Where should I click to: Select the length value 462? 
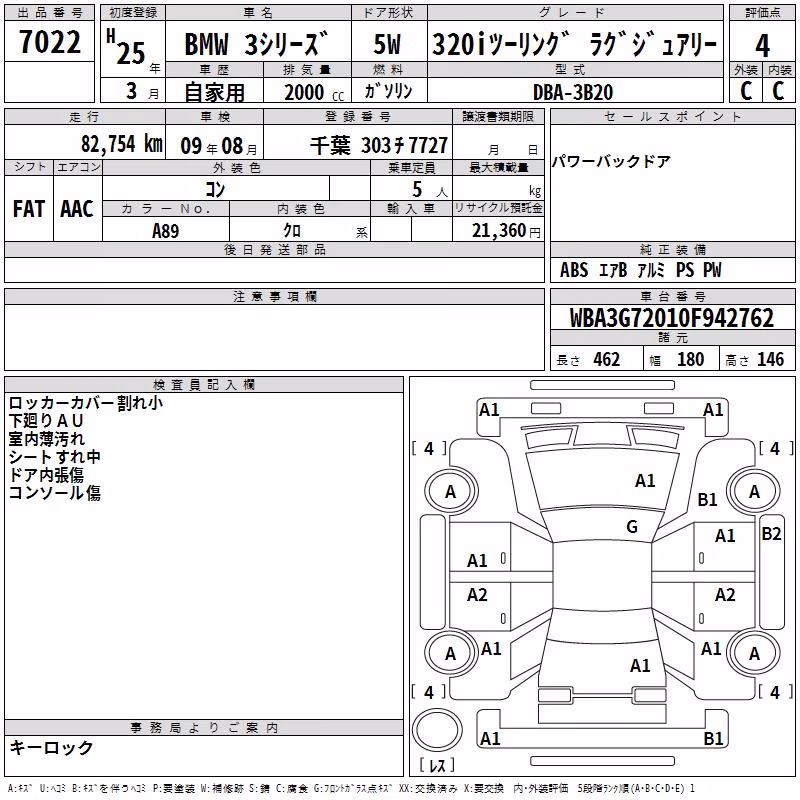click(x=606, y=360)
